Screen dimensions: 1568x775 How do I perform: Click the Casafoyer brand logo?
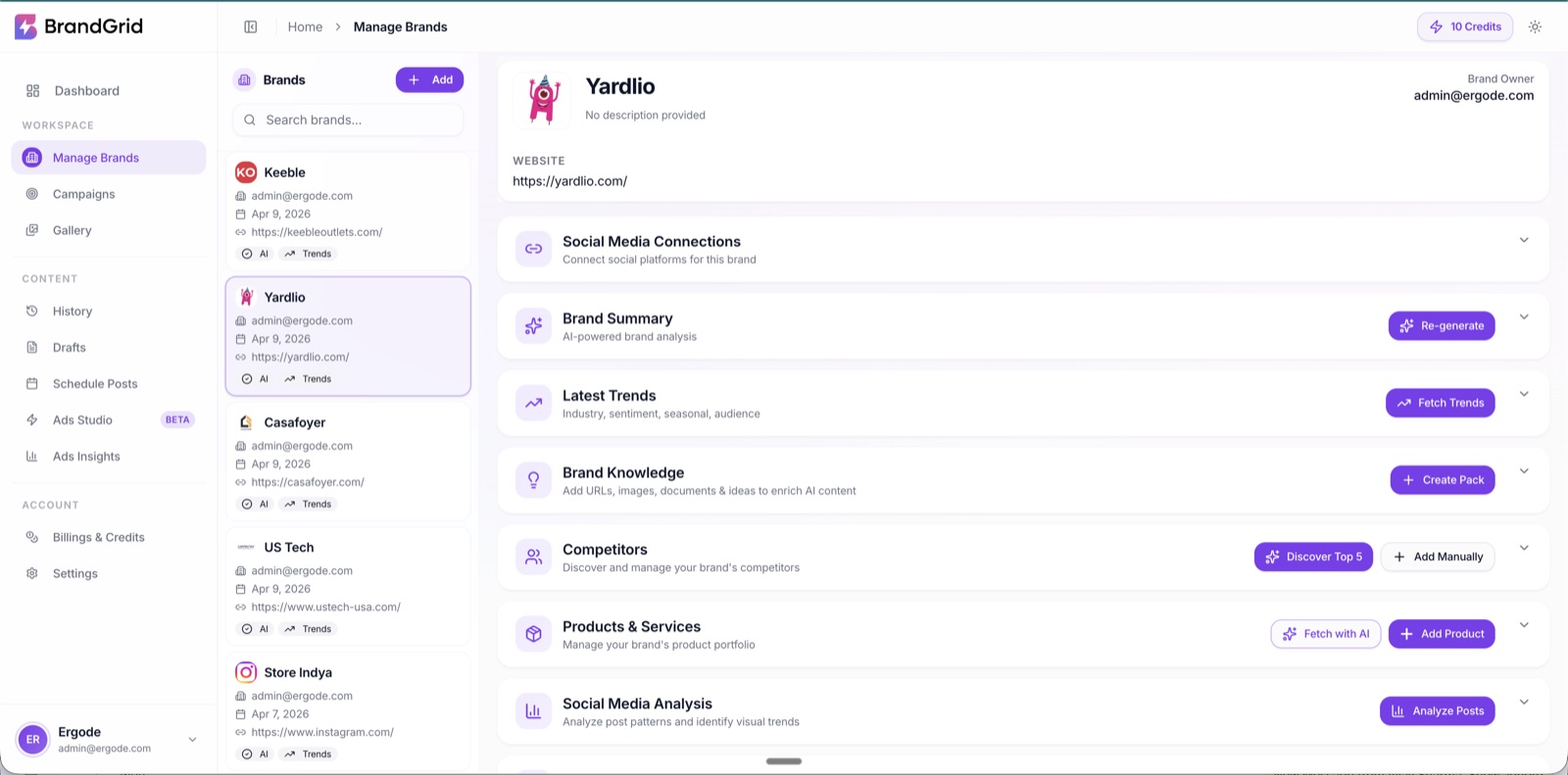coord(246,422)
